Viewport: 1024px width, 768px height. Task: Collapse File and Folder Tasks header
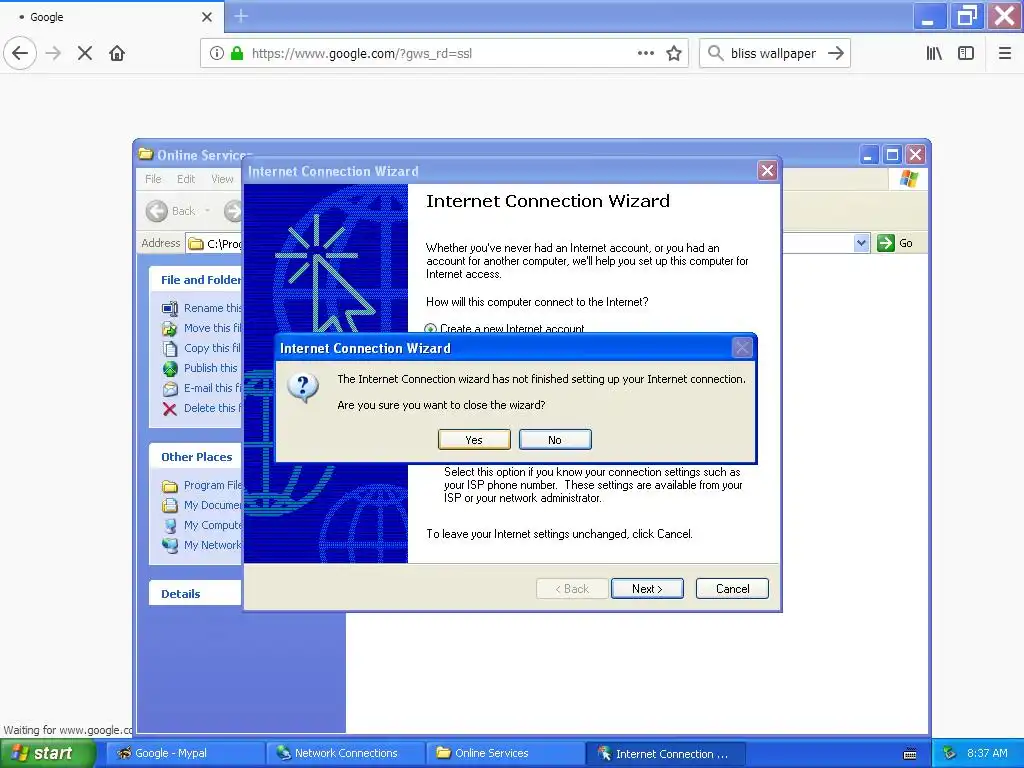pos(196,280)
